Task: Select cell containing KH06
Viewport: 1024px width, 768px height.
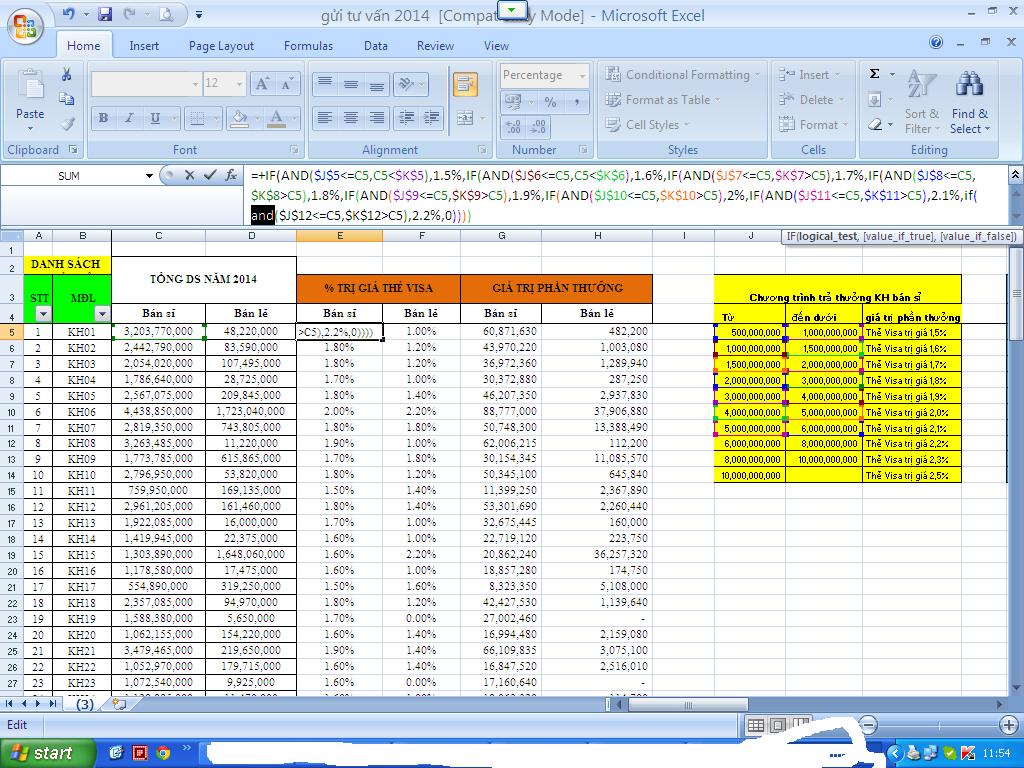Action: [x=81, y=412]
